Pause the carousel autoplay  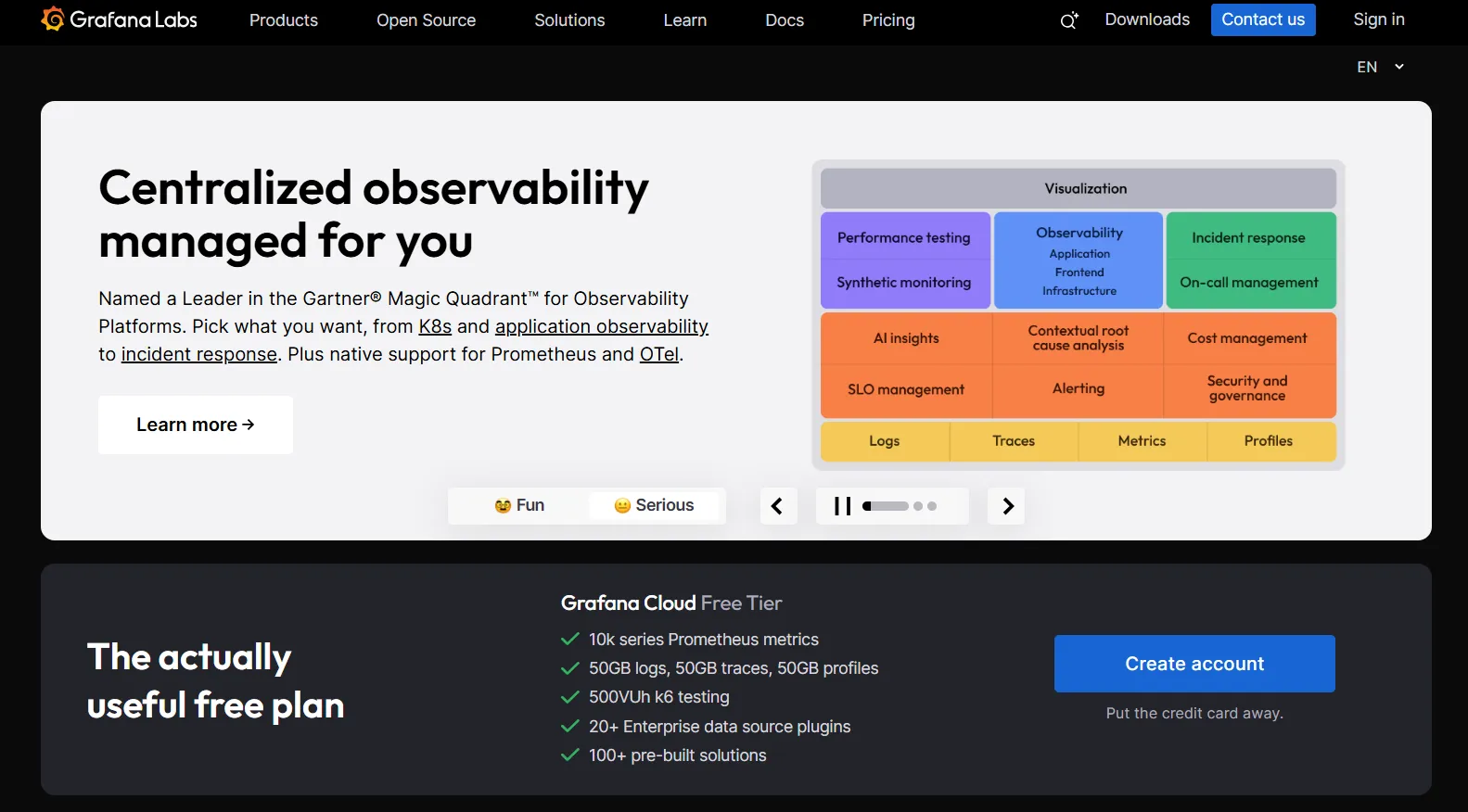[x=842, y=506]
